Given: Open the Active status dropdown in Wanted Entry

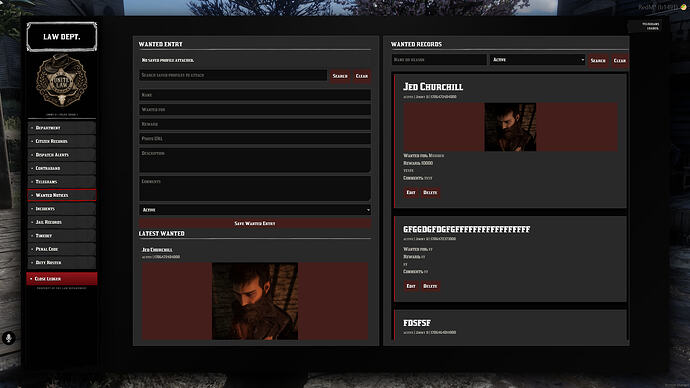Looking at the screenshot, I should (x=255, y=210).
